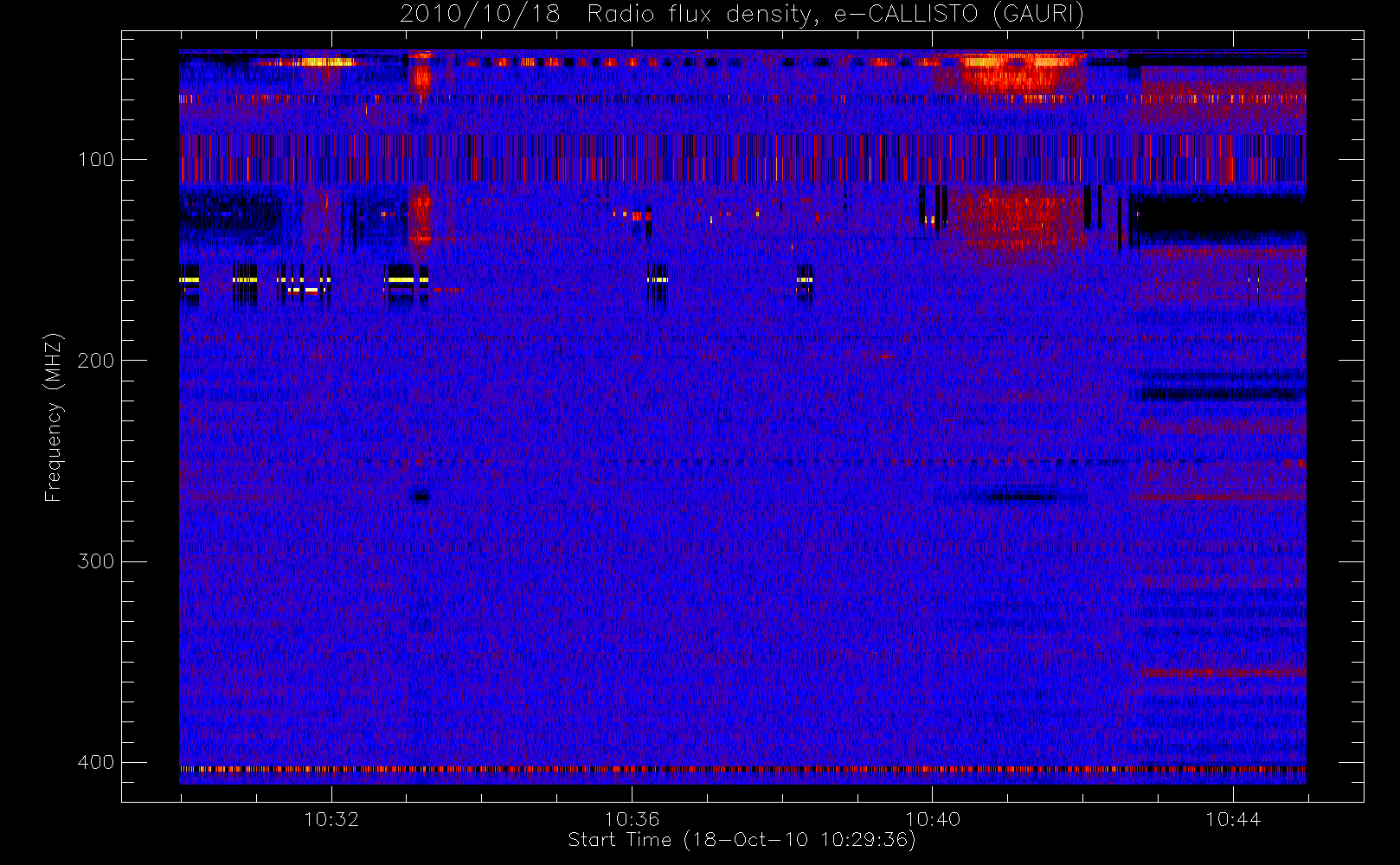
Task: Click the 10:32 time tick label
Action: coord(331,818)
